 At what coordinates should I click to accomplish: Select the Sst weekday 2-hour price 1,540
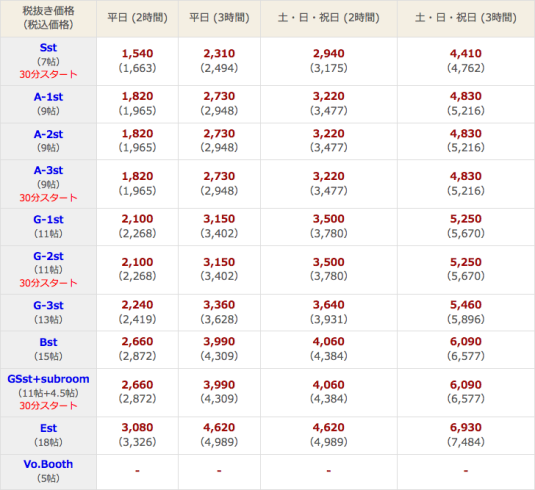coord(138,54)
